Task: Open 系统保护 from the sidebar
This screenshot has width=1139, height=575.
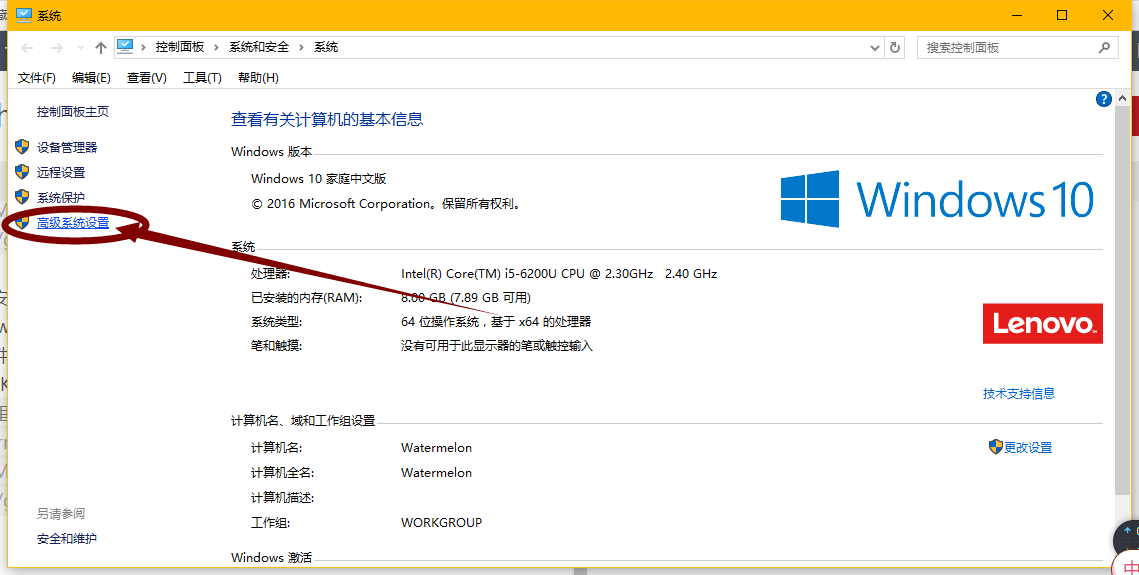Action: (x=61, y=197)
